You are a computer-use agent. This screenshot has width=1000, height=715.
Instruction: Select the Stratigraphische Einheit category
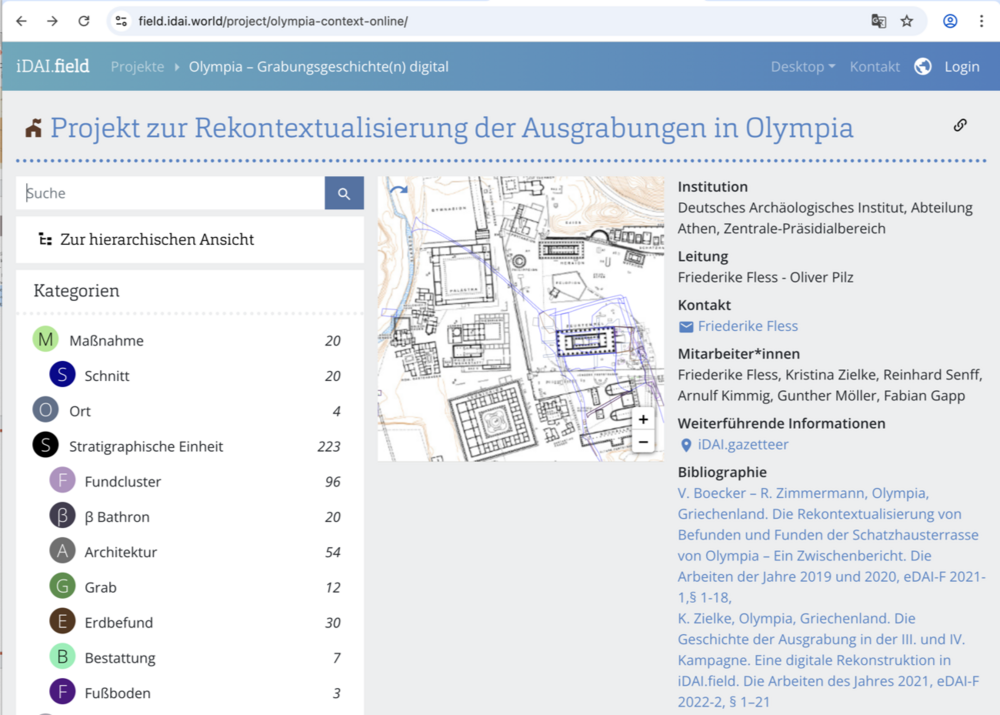coord(145,446)
